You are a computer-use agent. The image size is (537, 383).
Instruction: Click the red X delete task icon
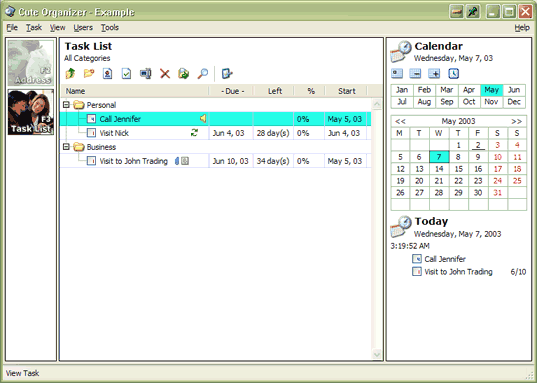click(x=165, y=74)
